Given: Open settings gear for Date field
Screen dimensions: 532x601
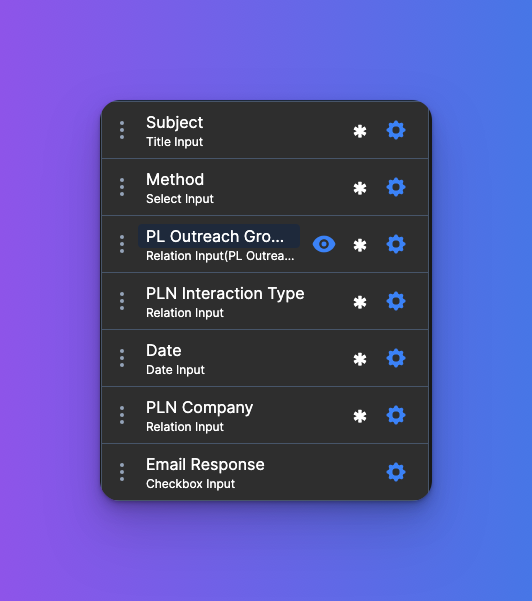Looking at the screenshot, I should pos(396,358).
